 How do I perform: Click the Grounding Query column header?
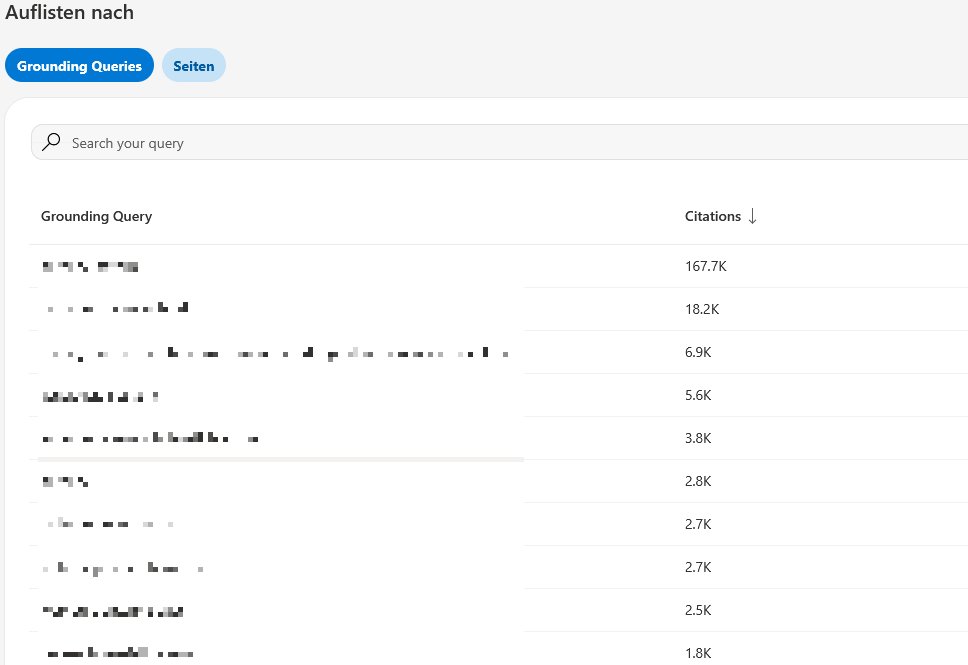point(96,216)
